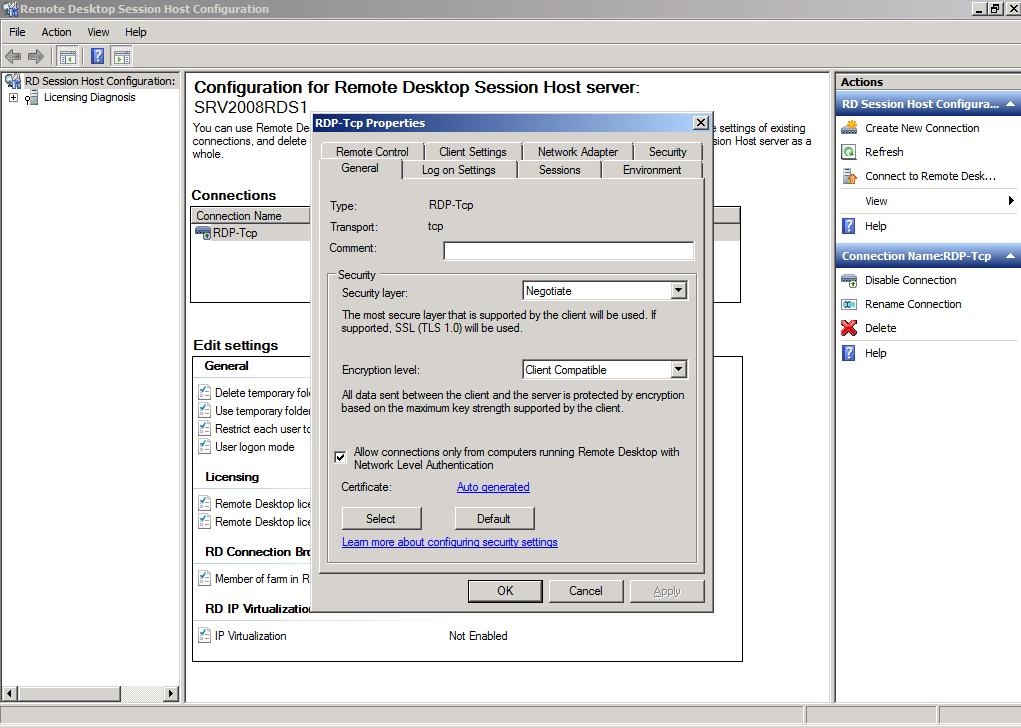The width and height of the screenshot is (1021, 728).
Task: Click the Back arrow in the toolbar
Action: click(x=13, y=57)
